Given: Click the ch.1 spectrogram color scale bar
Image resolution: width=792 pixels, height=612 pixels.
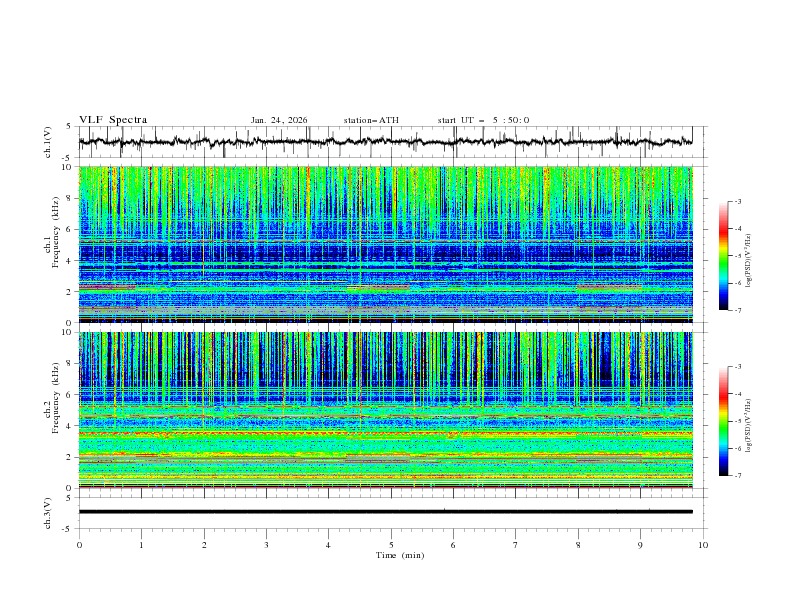Looking at the screenshot, I should tap(723, 256).
